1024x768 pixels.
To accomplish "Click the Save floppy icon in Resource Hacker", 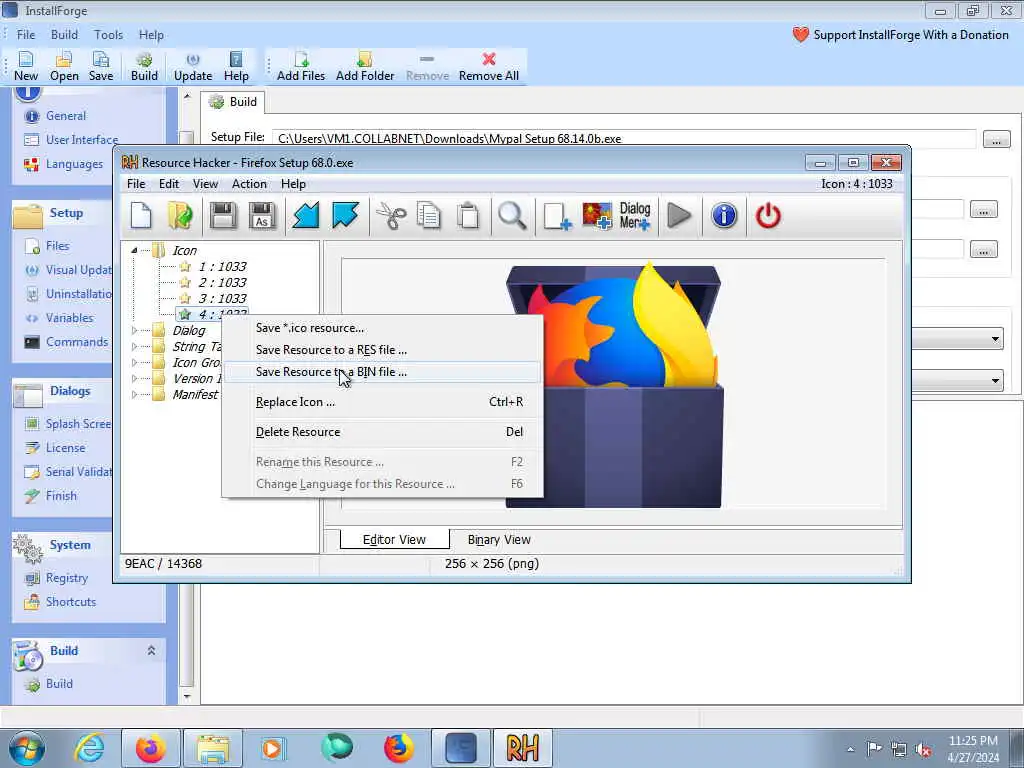I will [223, 216].
